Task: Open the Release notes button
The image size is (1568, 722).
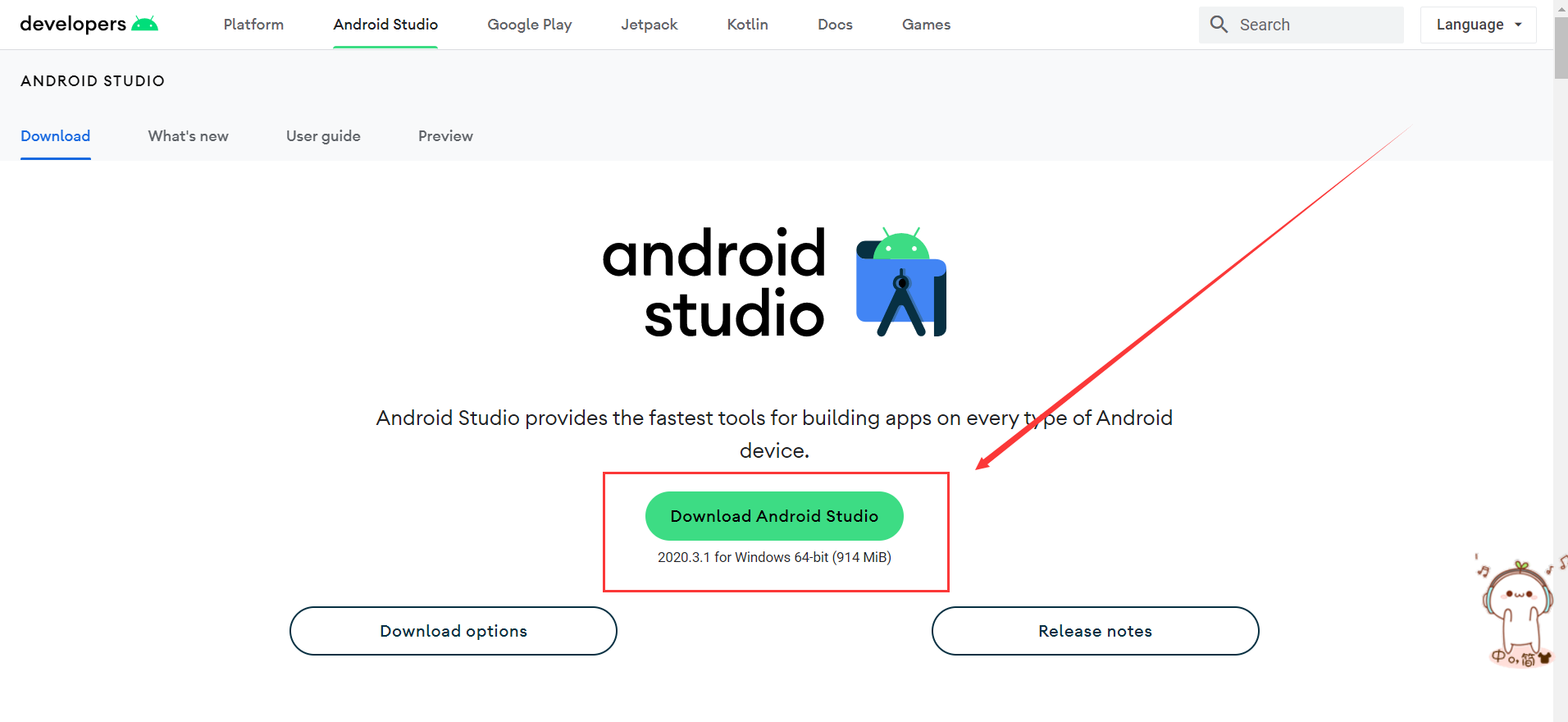Action: [x=1095, y=631]
